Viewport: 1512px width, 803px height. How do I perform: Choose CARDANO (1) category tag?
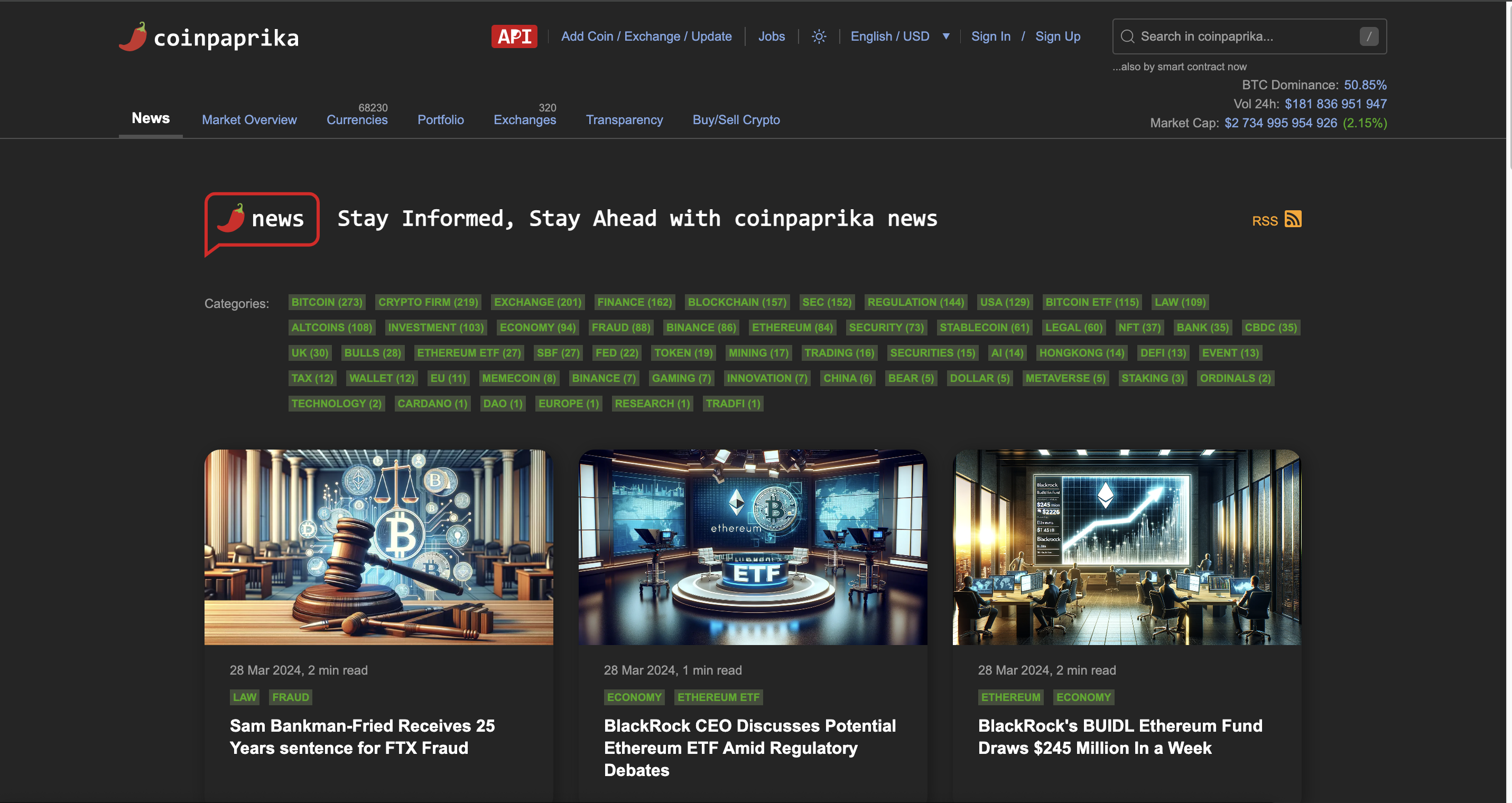click(x=432, y=403)
